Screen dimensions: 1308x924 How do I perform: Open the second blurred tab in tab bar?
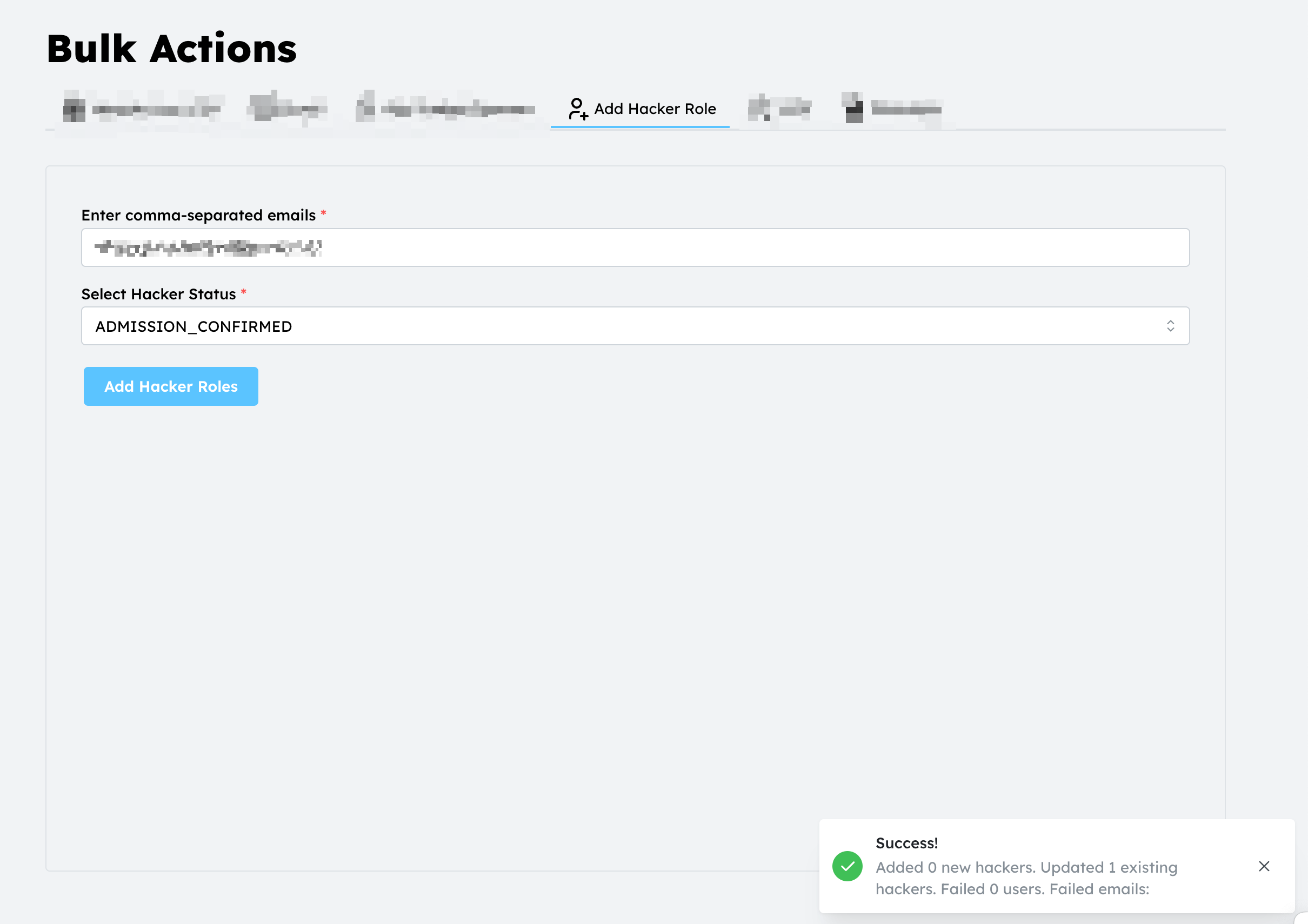(x=287, y=108)
